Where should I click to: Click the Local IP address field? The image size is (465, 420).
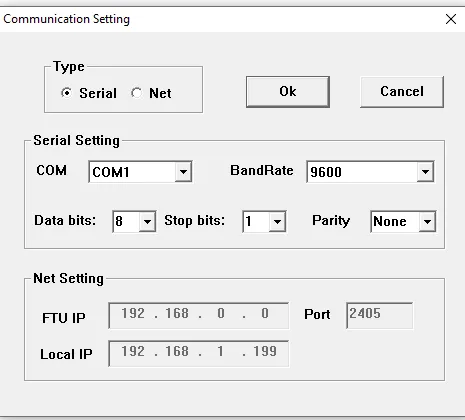(199, 353)
